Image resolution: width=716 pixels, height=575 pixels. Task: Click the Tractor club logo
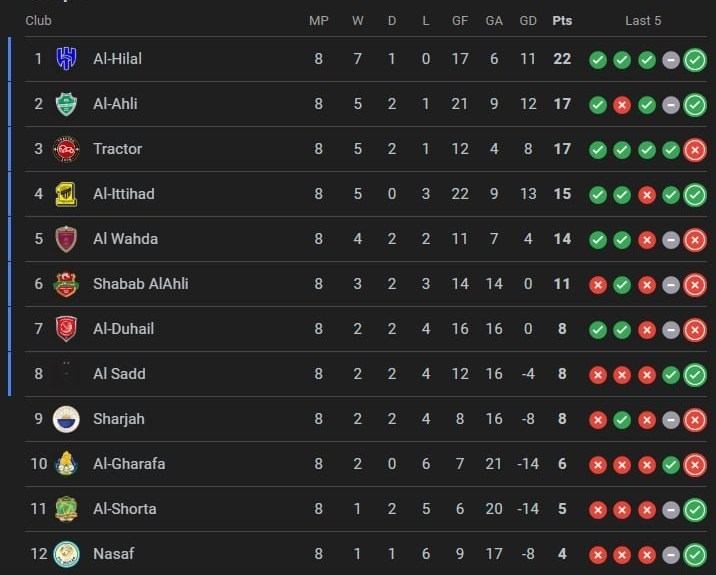click(x=66, y=149)
